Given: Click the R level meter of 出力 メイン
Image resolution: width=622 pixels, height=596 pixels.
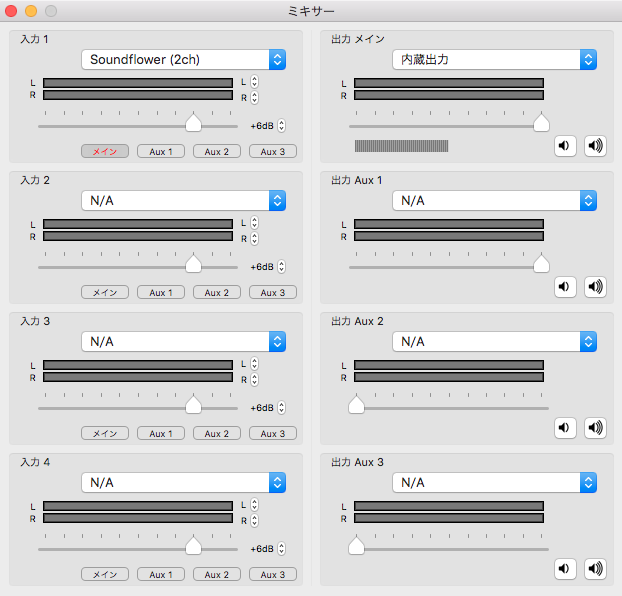Looking at the screenshot, I should [x=449, y=95].
